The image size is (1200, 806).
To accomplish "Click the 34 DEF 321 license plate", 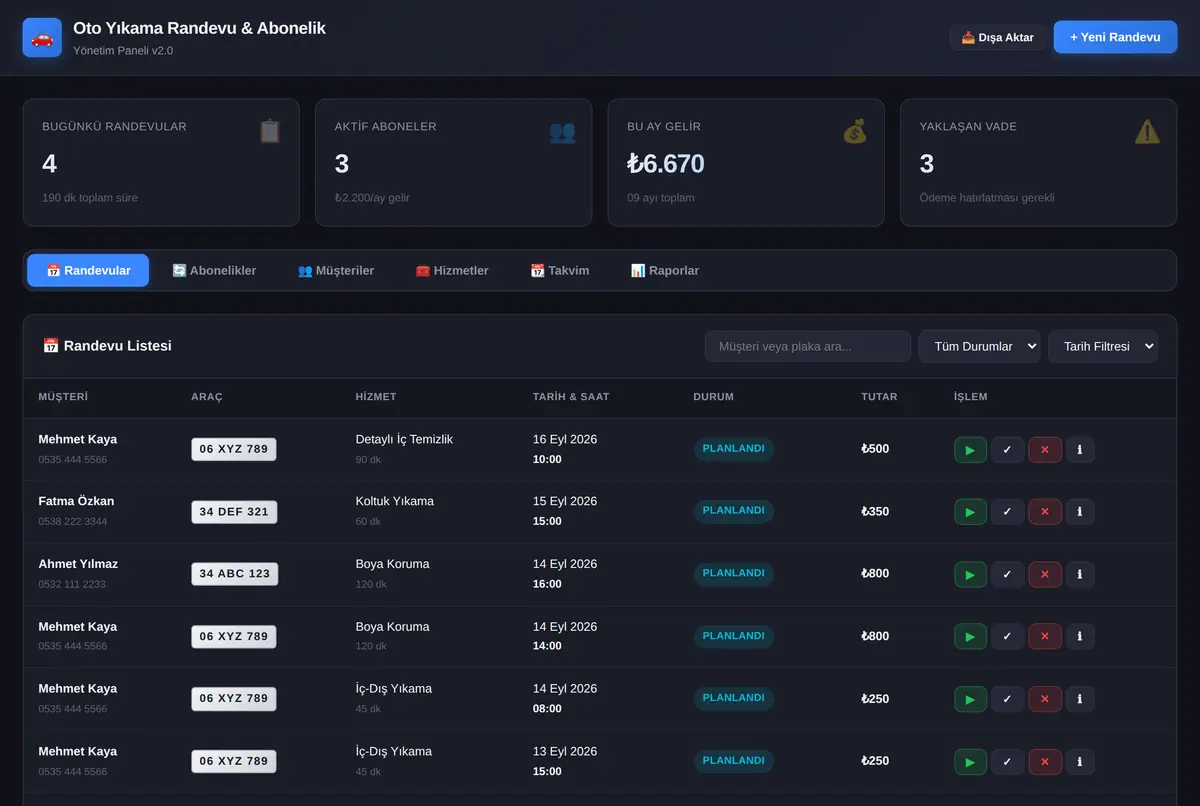I will click(234, 512).
